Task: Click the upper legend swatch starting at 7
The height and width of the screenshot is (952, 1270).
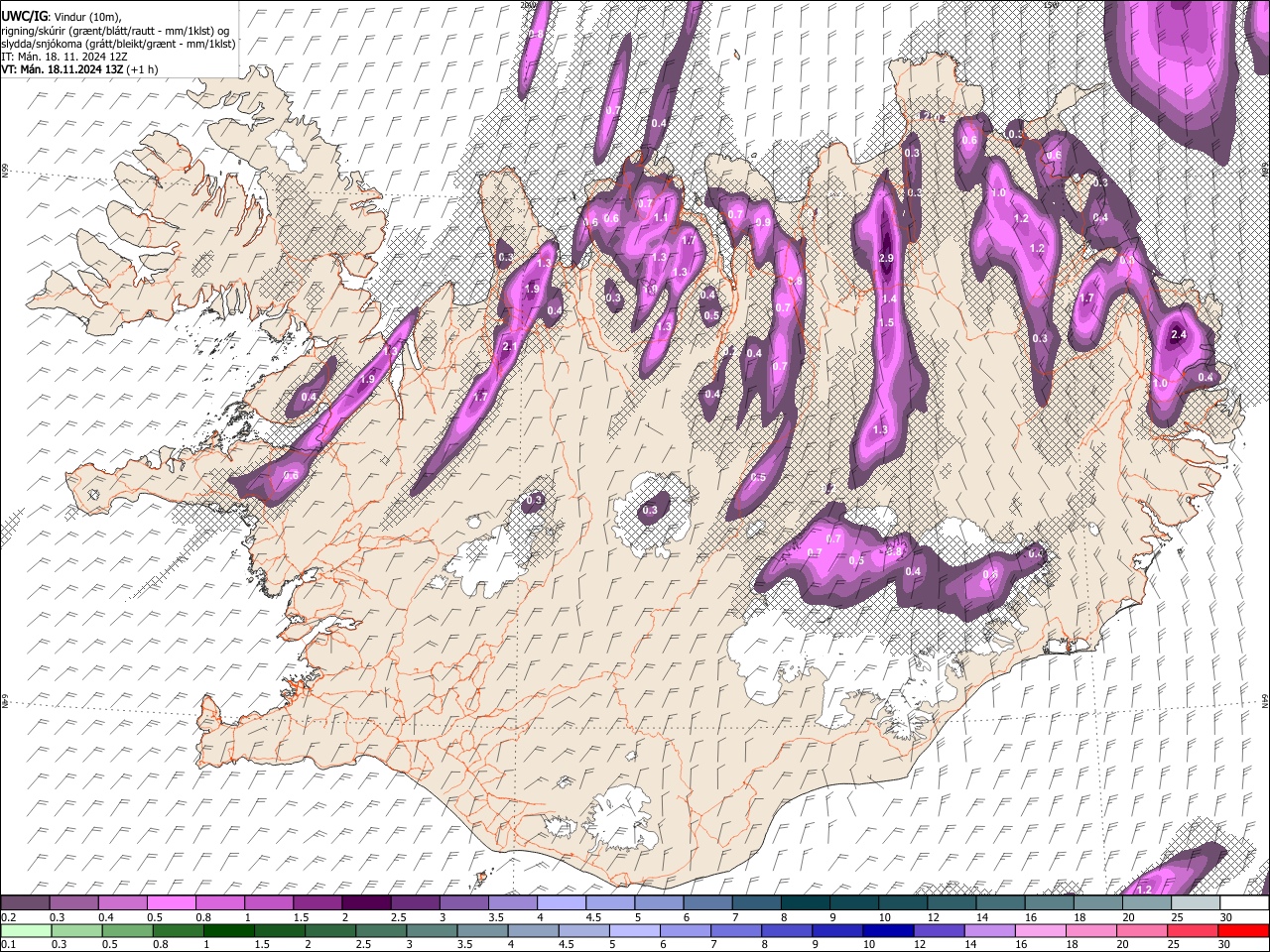Action: (x=757, y=902)
